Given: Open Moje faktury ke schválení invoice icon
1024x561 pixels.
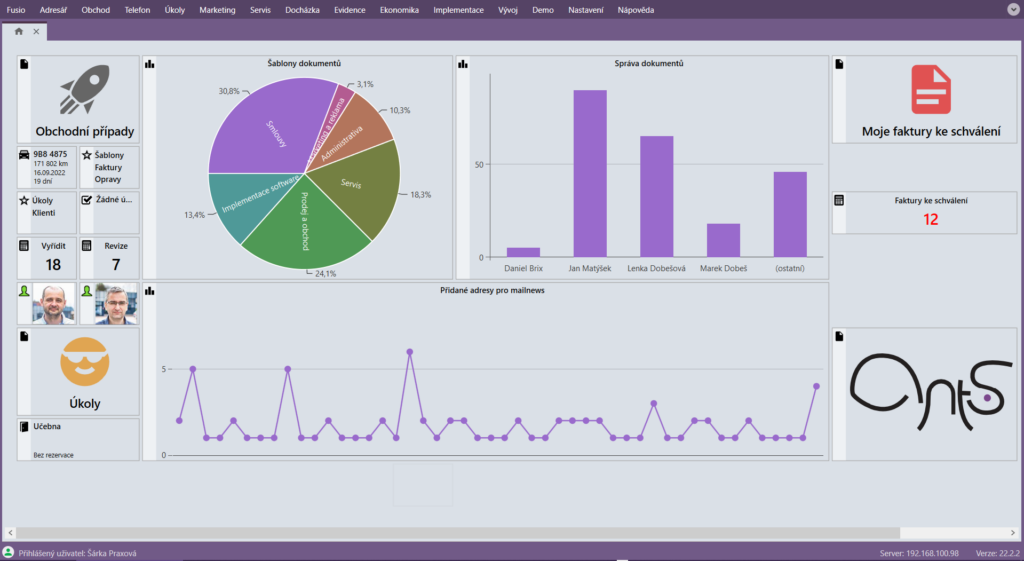Looking at the screenshot, I should [x=931, y=90].
